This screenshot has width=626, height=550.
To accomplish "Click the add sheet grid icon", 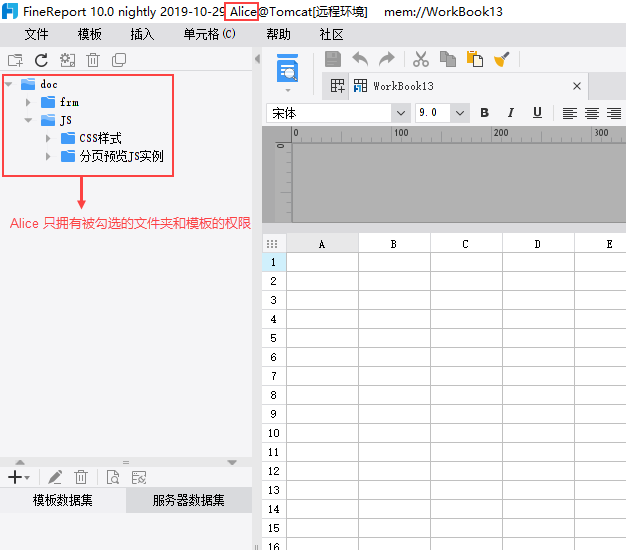I will coord(337,86).
